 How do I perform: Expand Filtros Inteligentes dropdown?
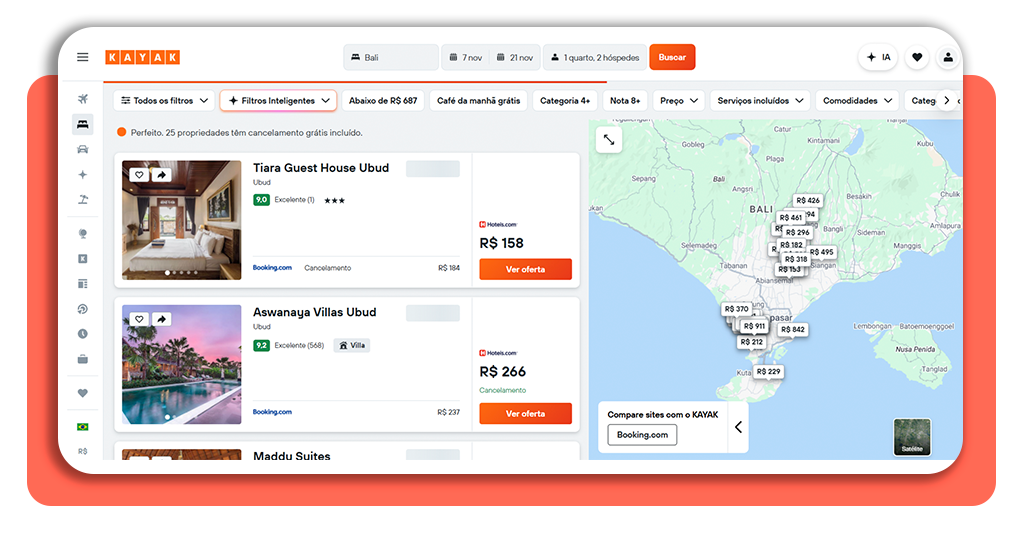(x=278, y=101)
